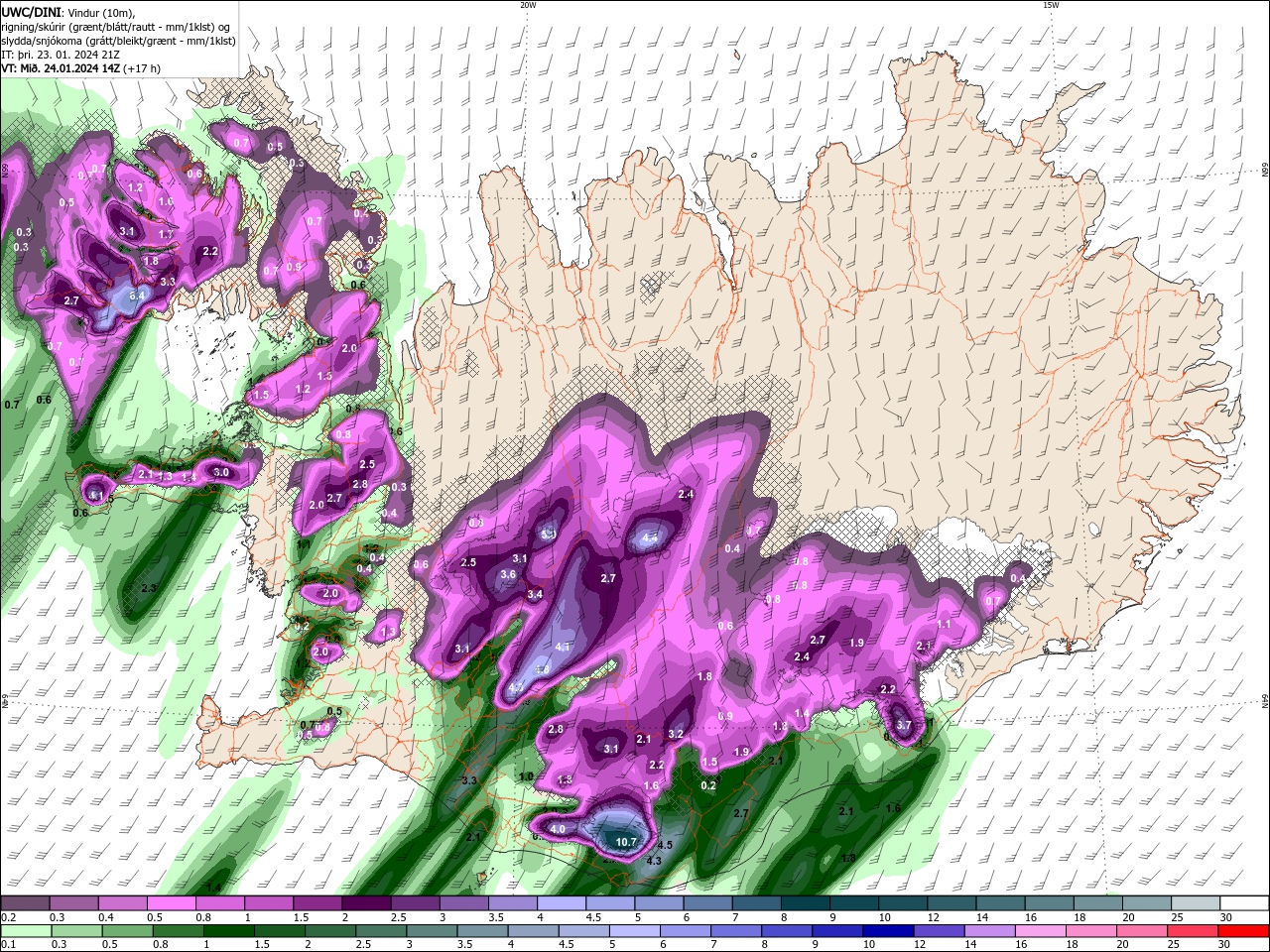Click the 'VT: Mið. 24.01.2024 14Z' valid time
The image size is (1270, 952).
(x=61, y=68)
